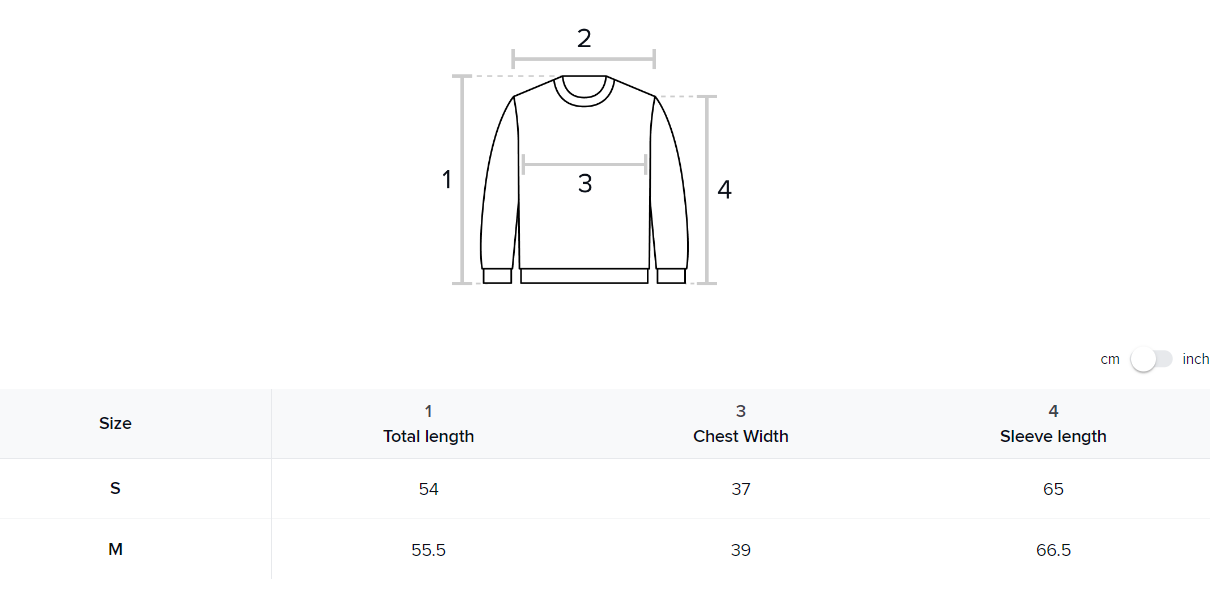
Task: Click the chest width measurement line
Action: (x=584, y=164)
